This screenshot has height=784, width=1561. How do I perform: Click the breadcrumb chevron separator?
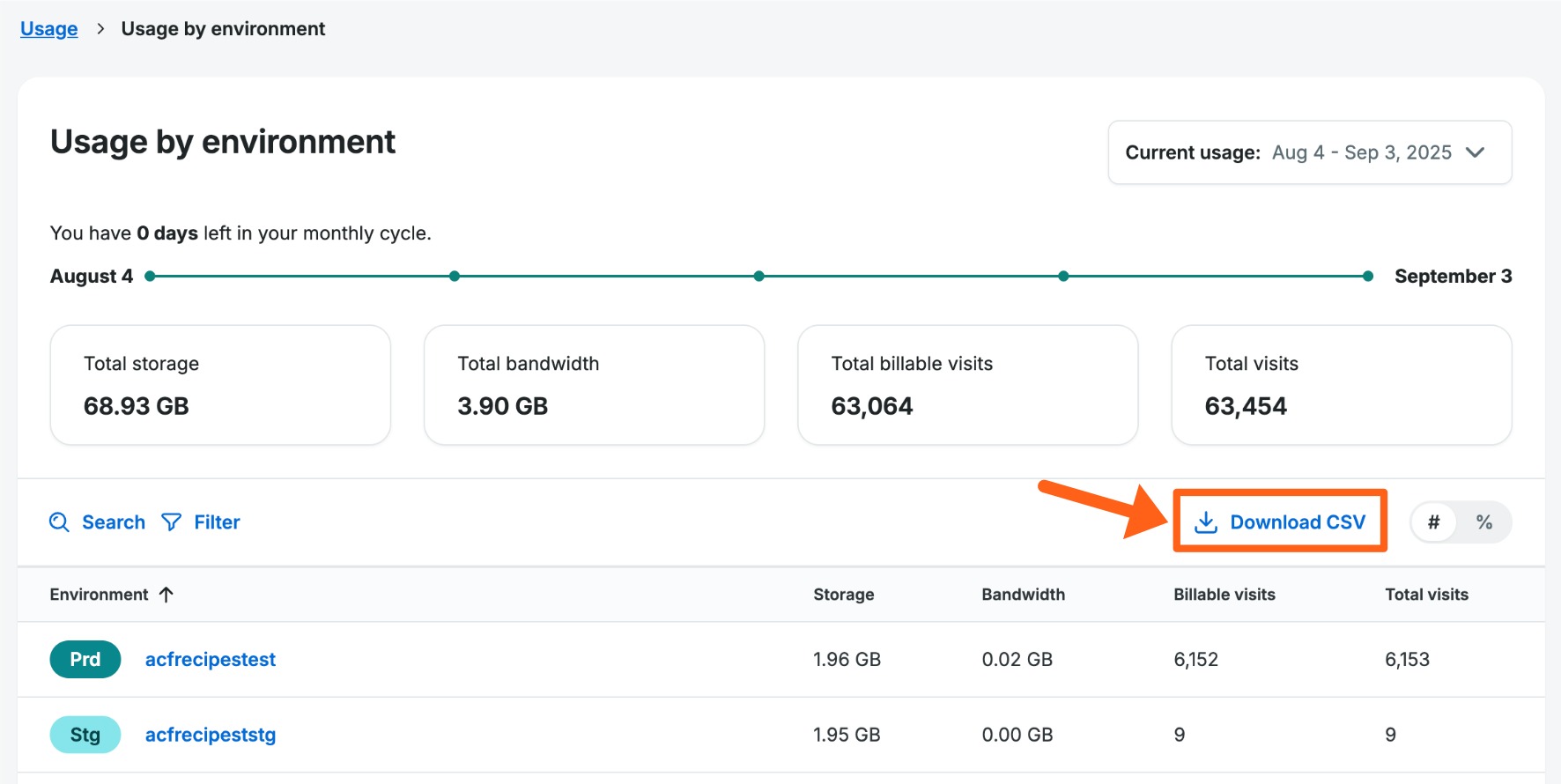click(100, 29)
